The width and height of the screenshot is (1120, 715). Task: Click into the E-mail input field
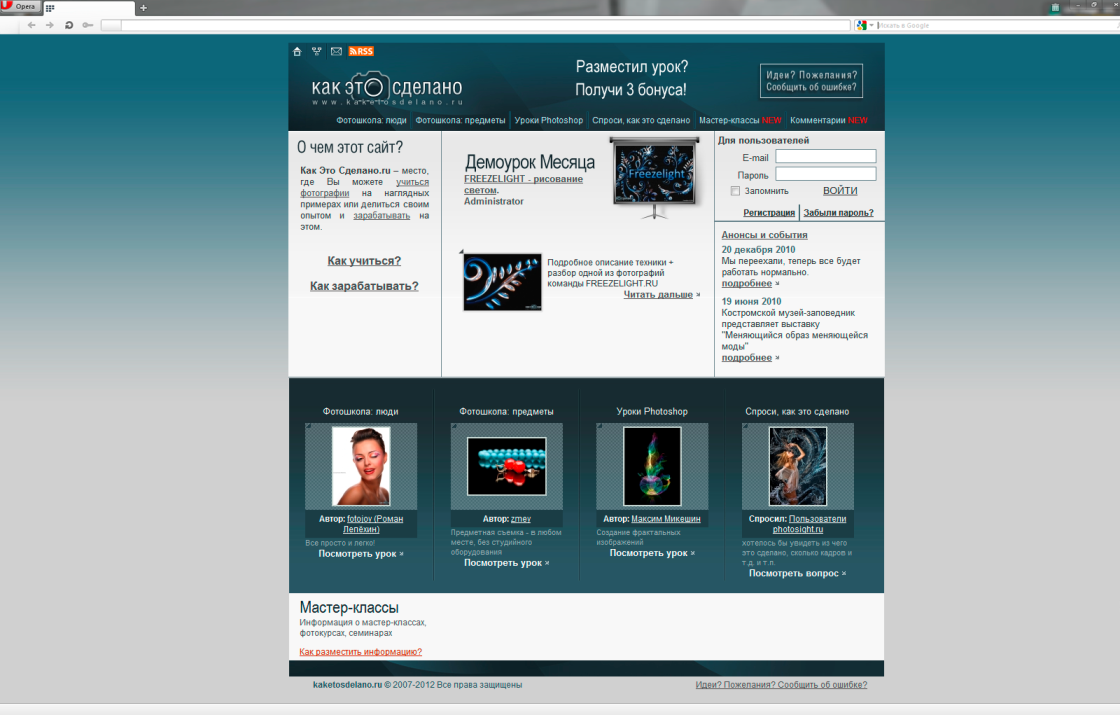pyautogui.click(x=825, y=156)
